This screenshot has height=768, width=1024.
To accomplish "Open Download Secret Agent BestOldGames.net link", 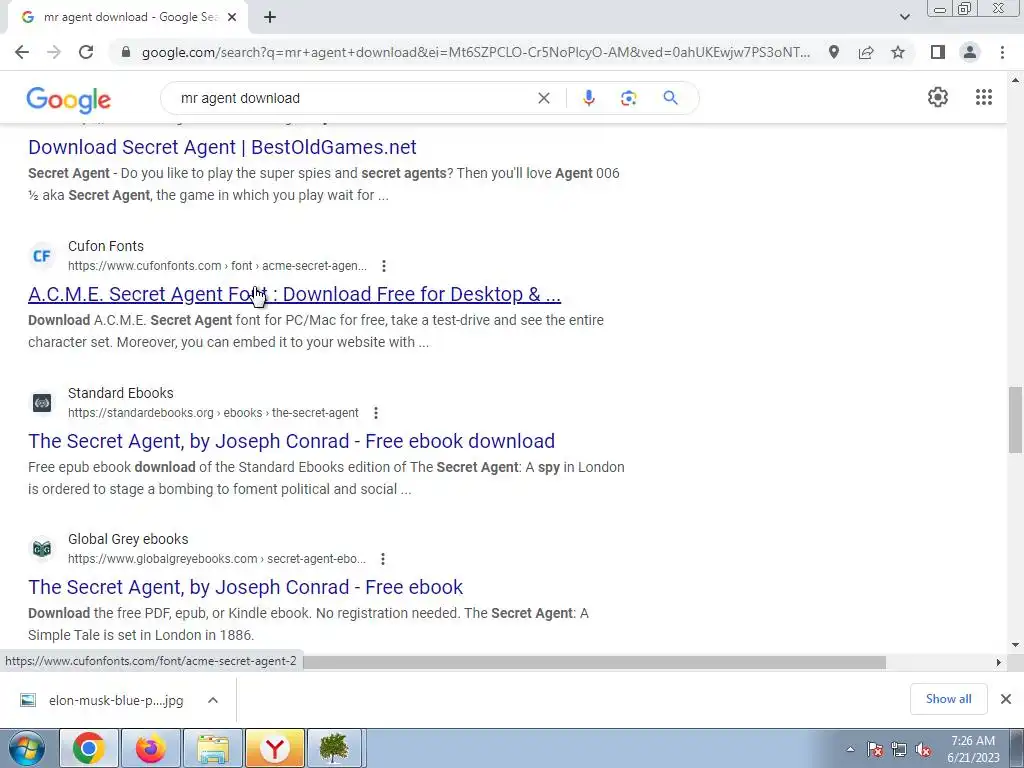I will click(x=222, y=147).
